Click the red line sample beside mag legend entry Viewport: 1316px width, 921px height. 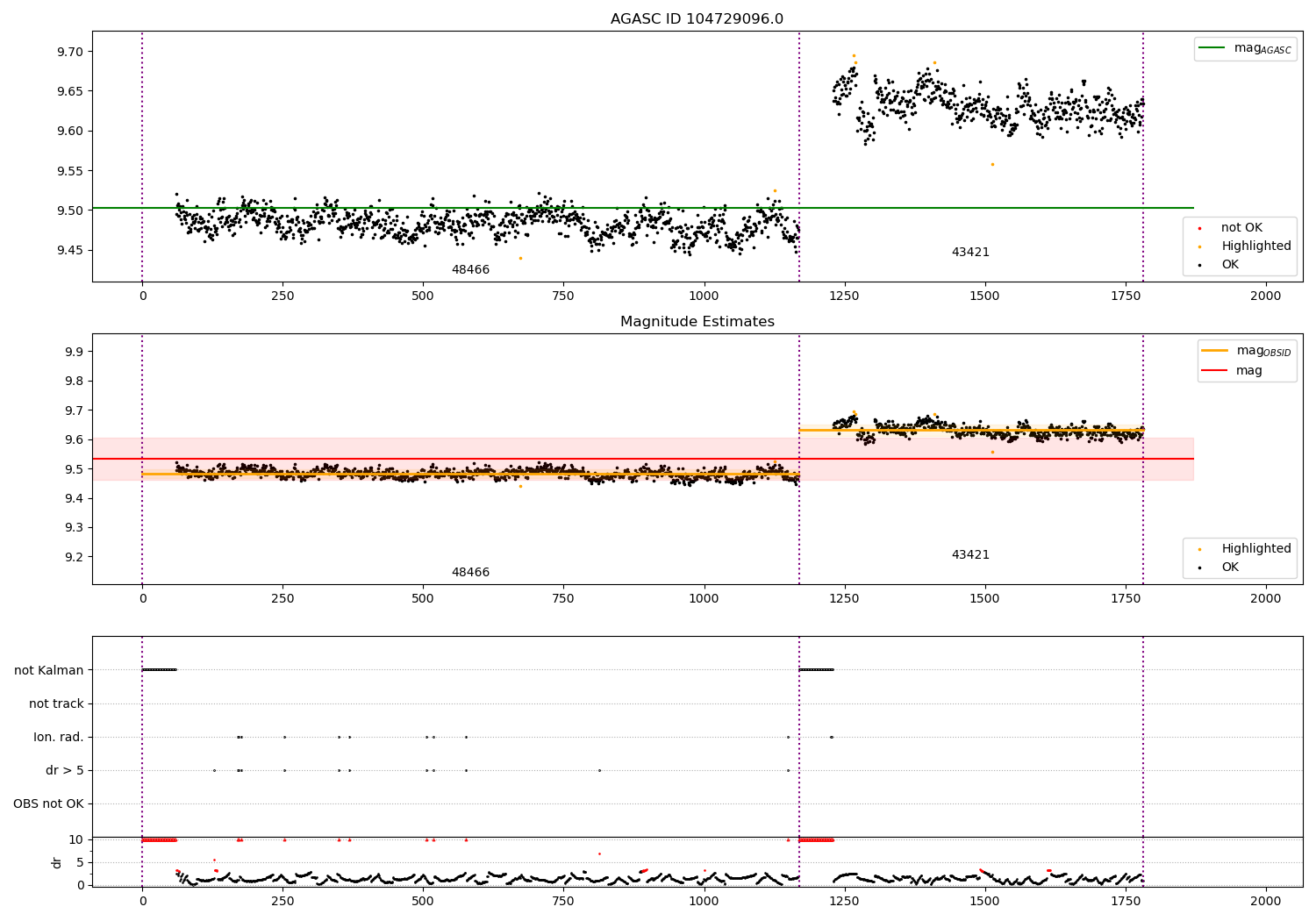[x=1215, y=370]
